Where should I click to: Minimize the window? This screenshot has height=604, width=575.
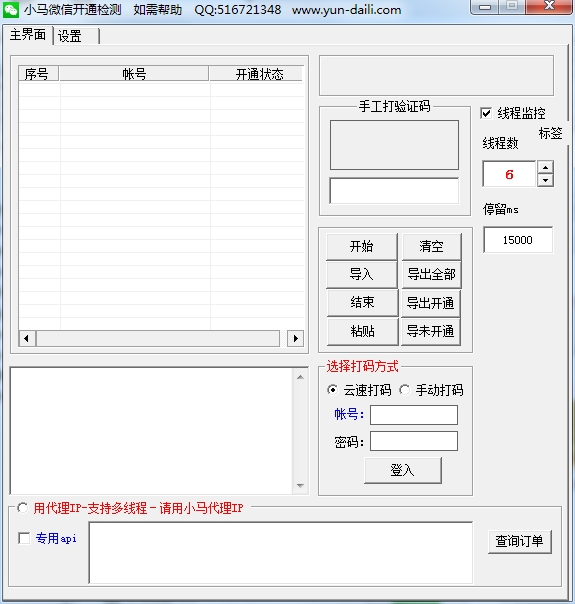(485, 7)
